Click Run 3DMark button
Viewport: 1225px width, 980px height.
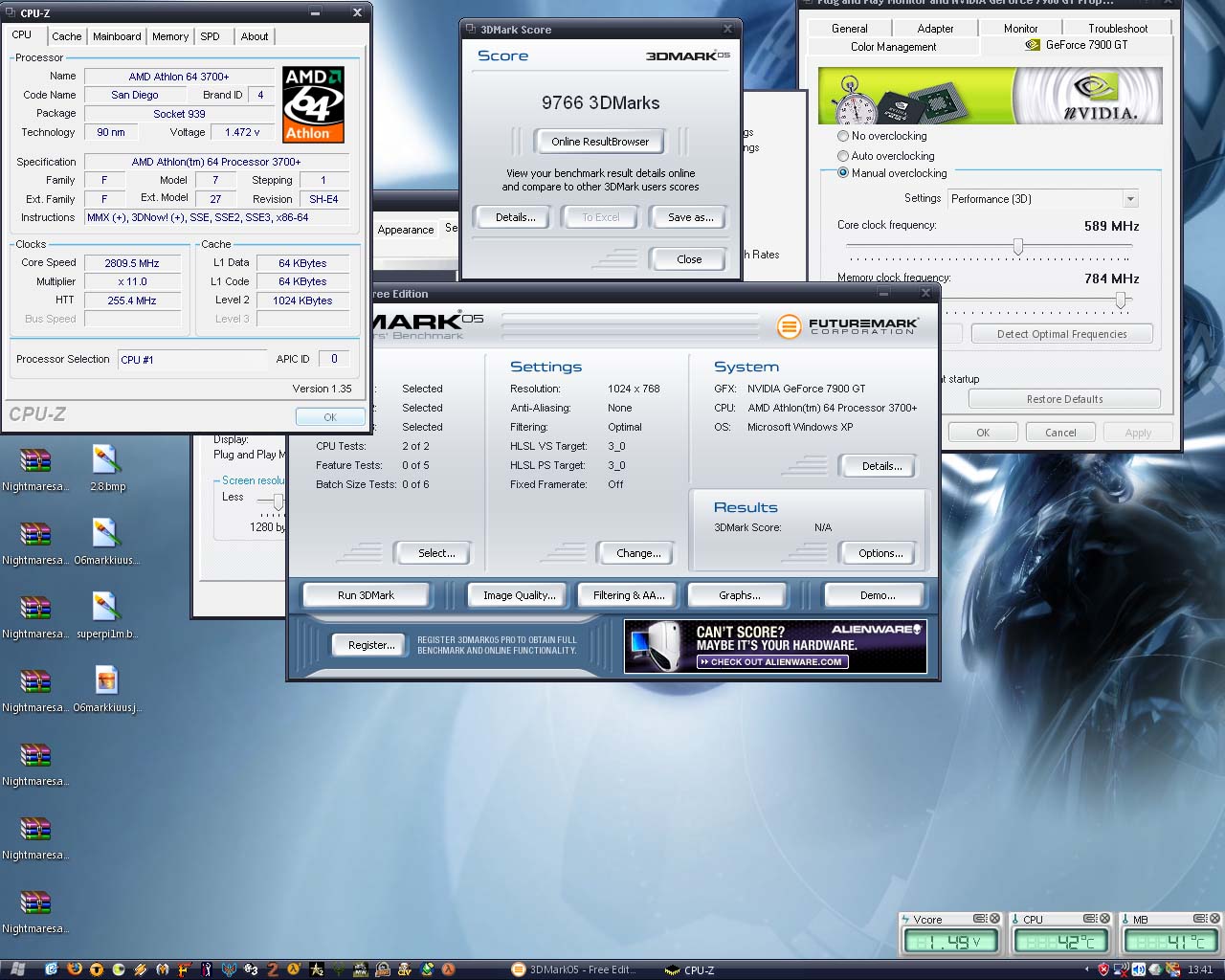click(366, 595)
